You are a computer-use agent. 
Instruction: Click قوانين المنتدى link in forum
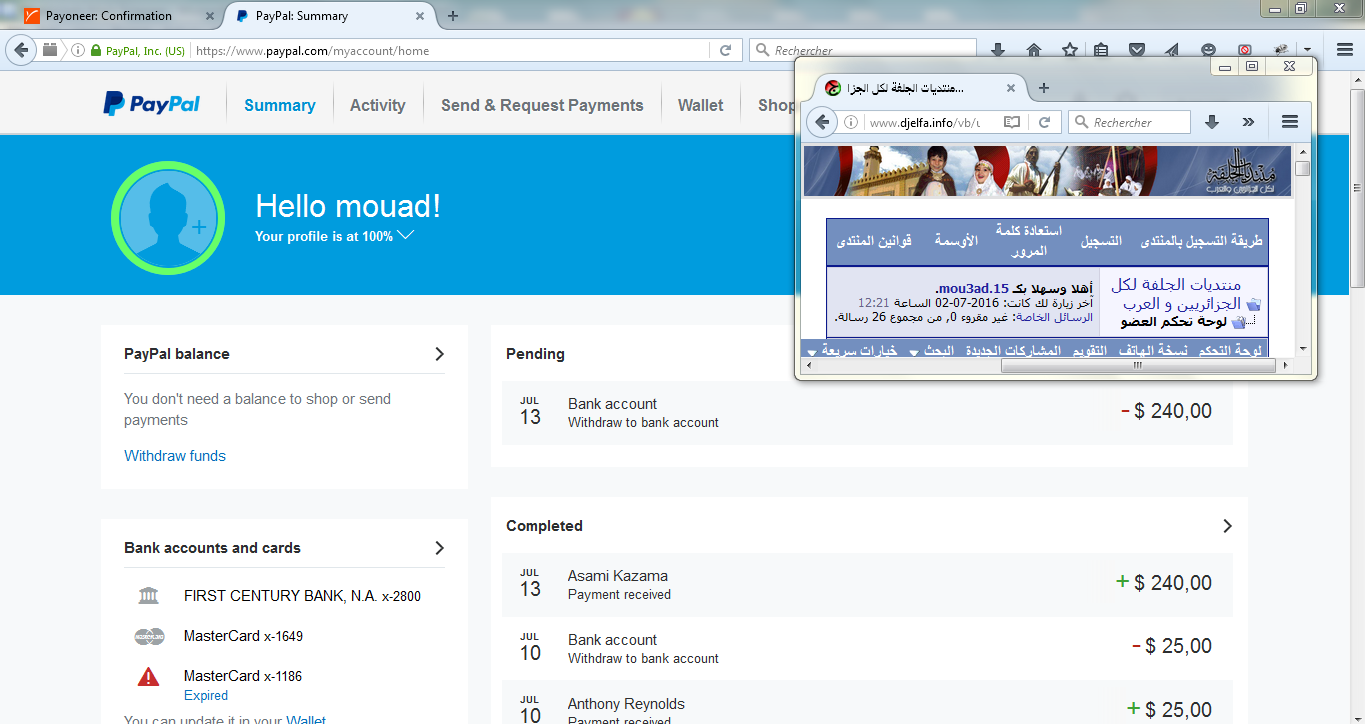pos(872,241)
